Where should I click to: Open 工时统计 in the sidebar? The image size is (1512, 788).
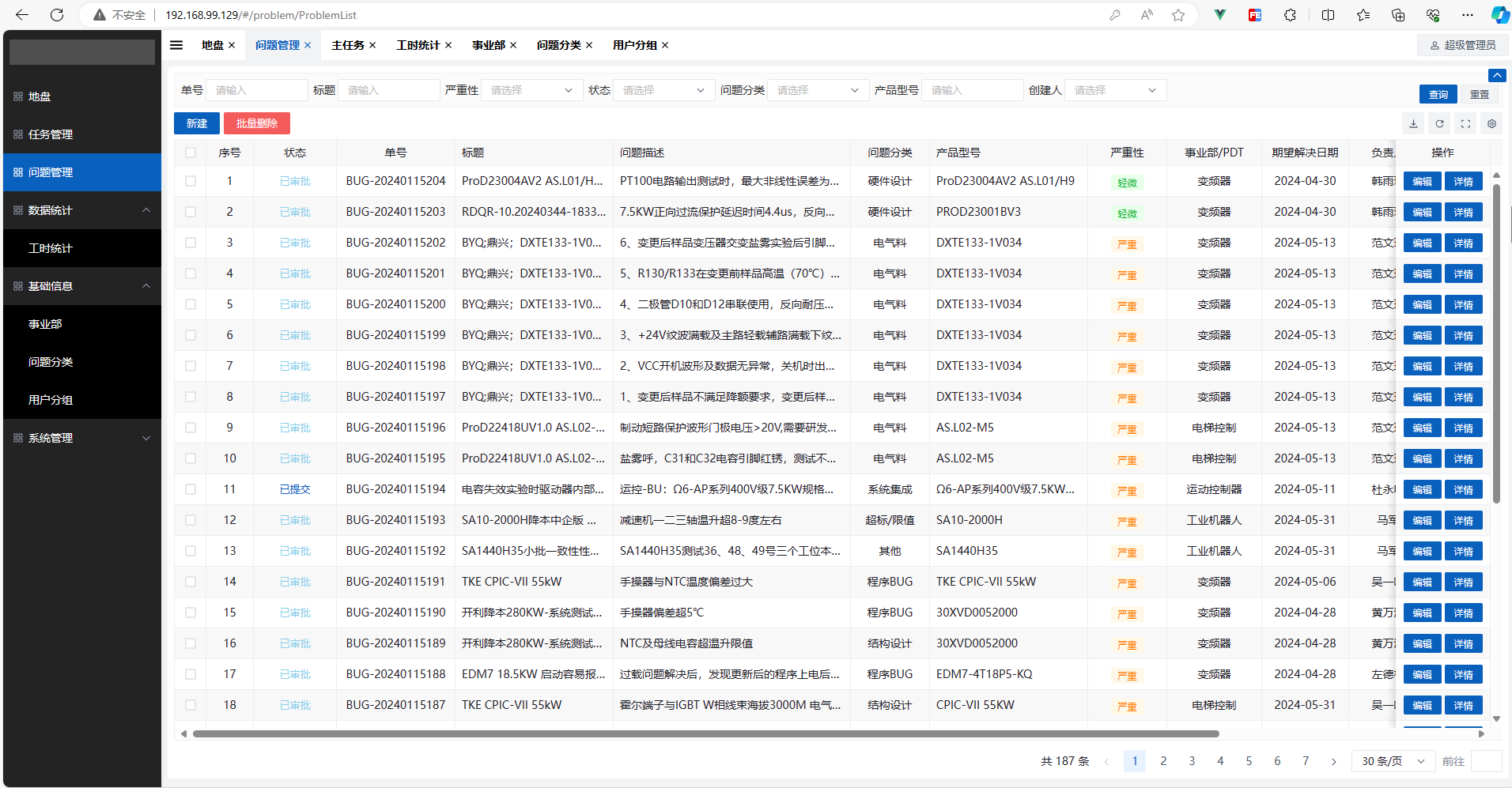coord(82,248)
